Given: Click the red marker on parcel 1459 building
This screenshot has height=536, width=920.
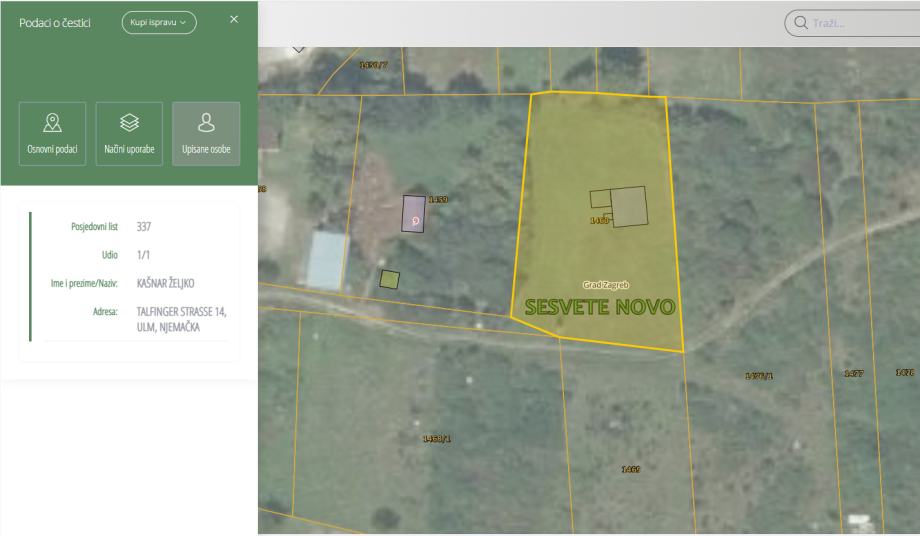Looking at the screenshot, I should tap(415, 220).
